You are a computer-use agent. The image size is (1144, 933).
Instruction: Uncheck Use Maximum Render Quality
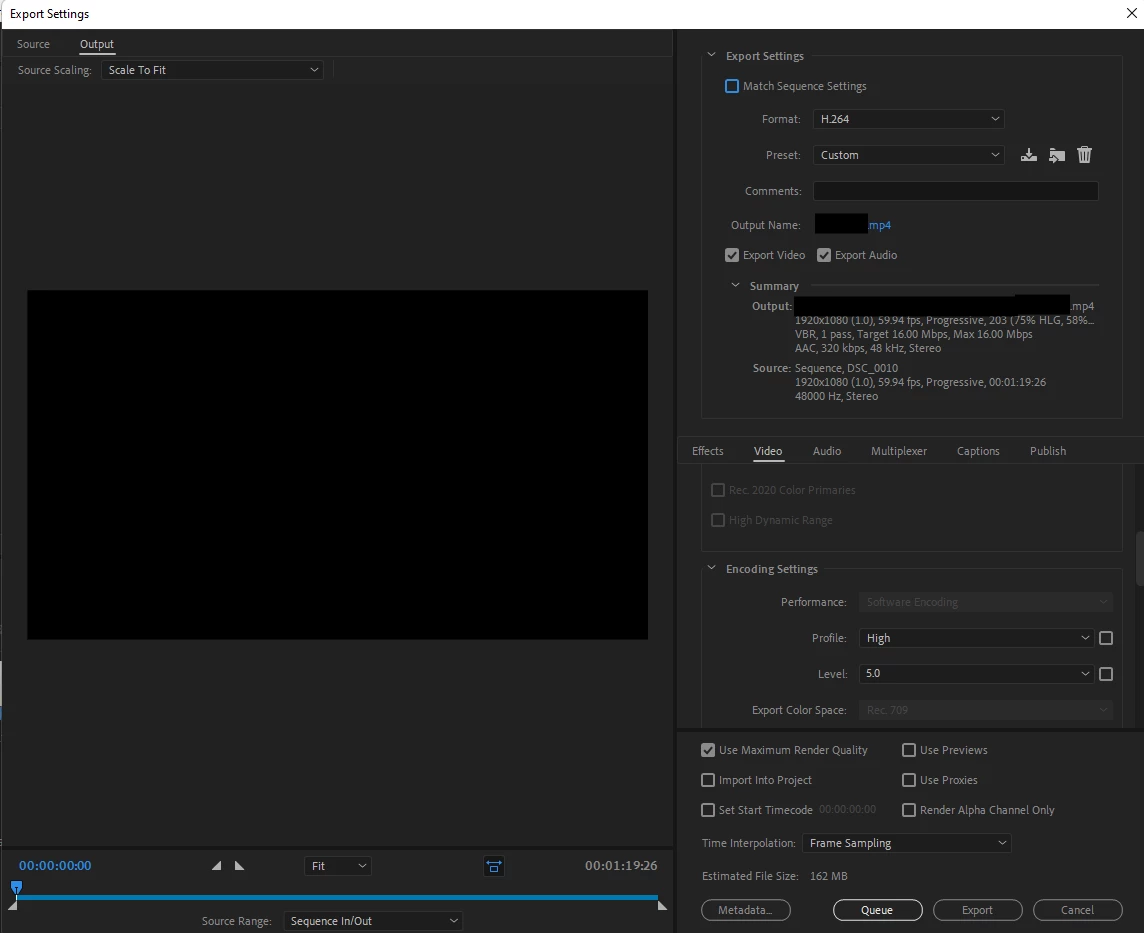[x=708, y=750]
